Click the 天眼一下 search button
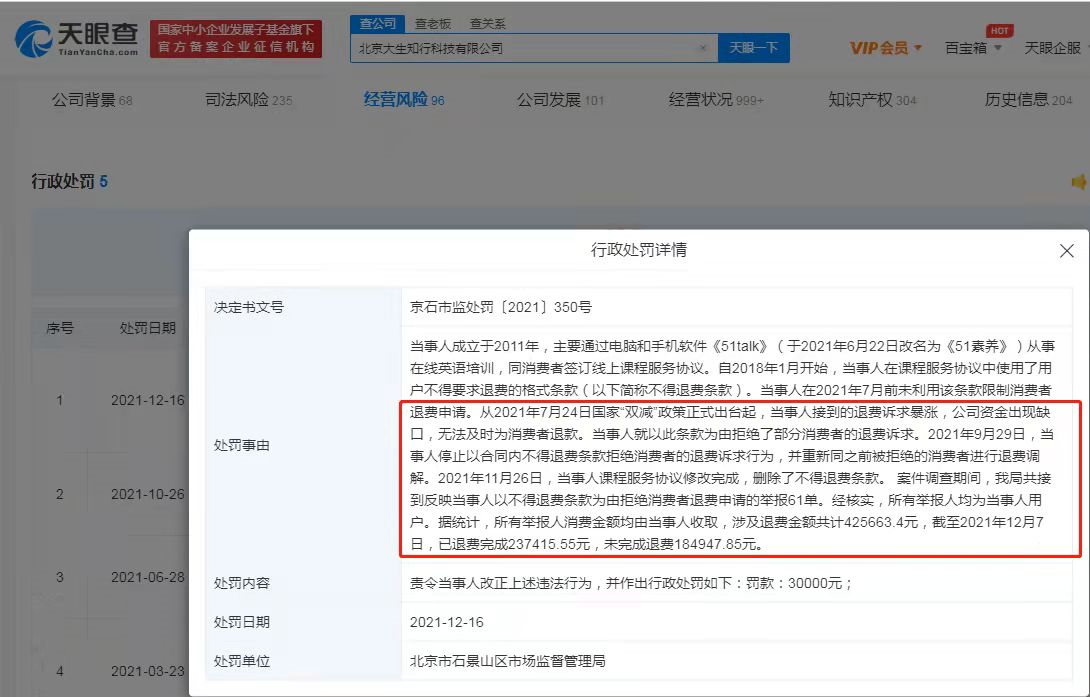The image size is (1090, 697). pos(754,48)
